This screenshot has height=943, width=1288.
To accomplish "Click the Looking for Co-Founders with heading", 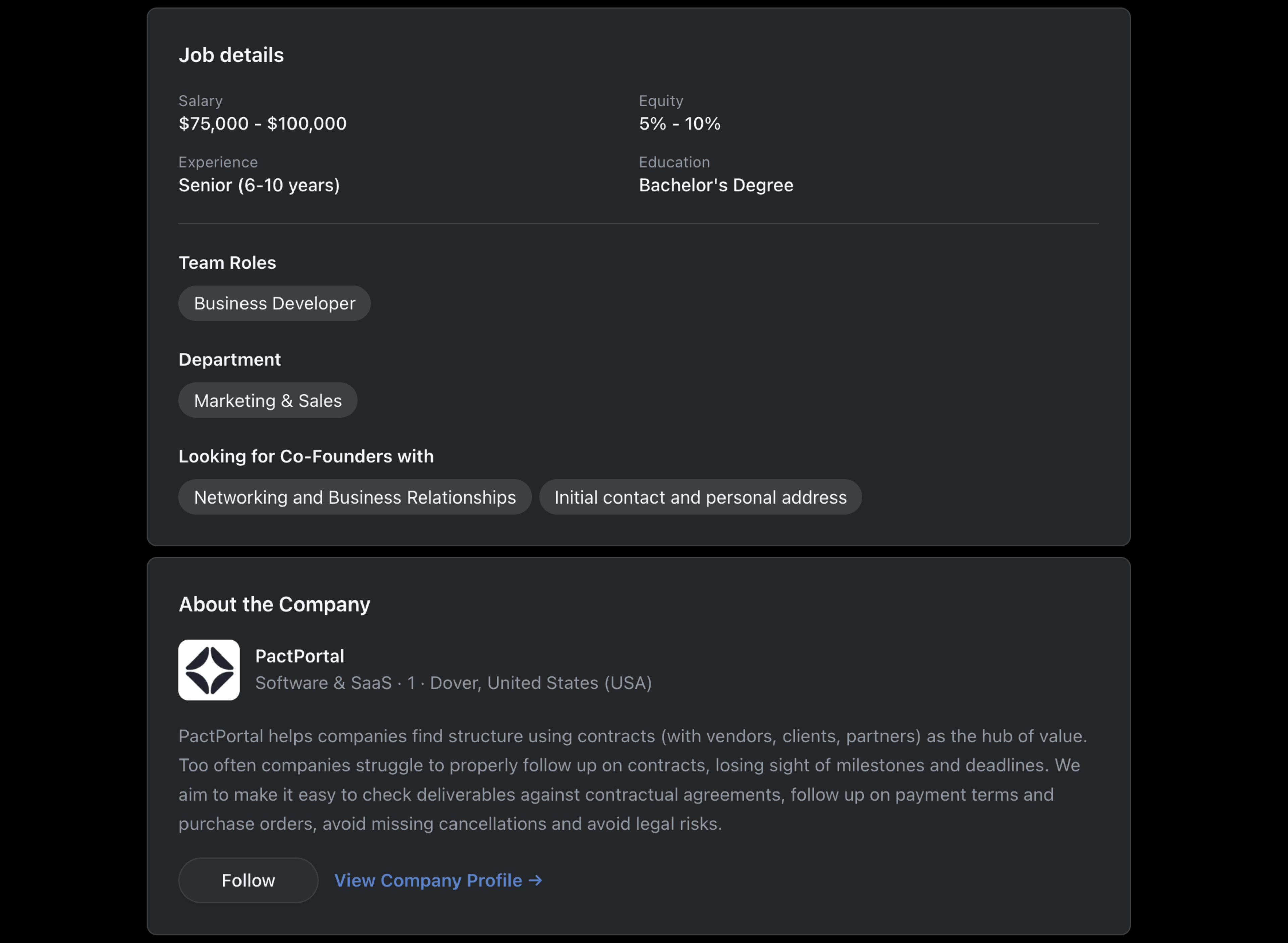I will pos(306,456).
